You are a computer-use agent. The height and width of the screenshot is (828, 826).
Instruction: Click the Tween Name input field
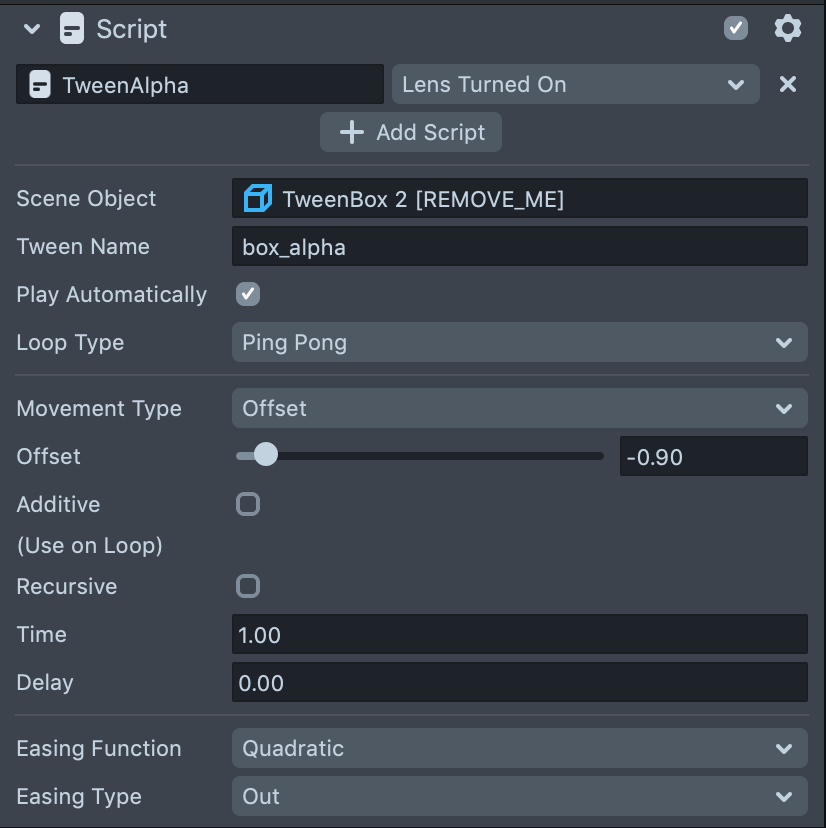point(519,247)
